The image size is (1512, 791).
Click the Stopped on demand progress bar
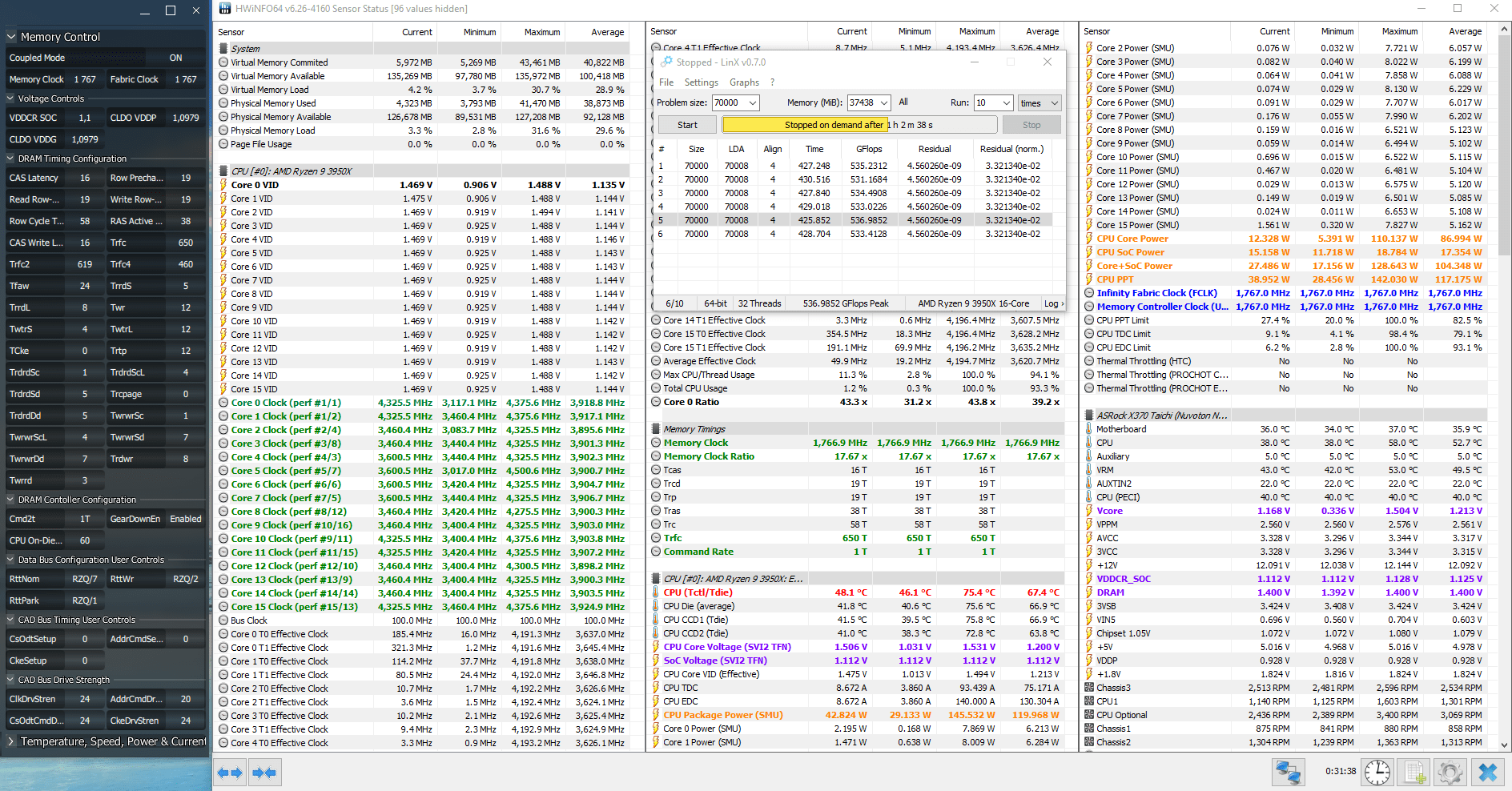(x=859, y=125)
